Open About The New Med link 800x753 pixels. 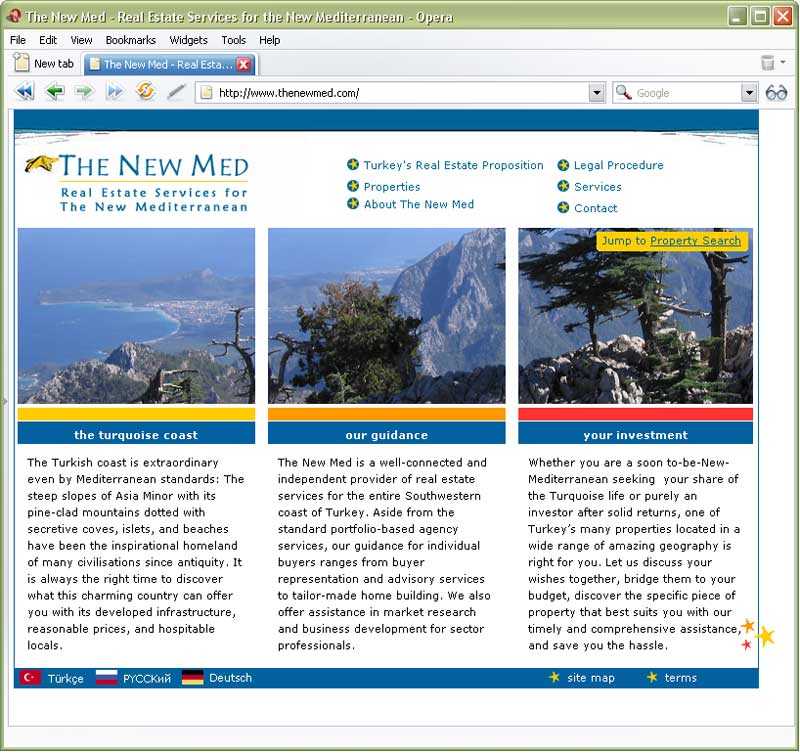(x=419, y=204)
